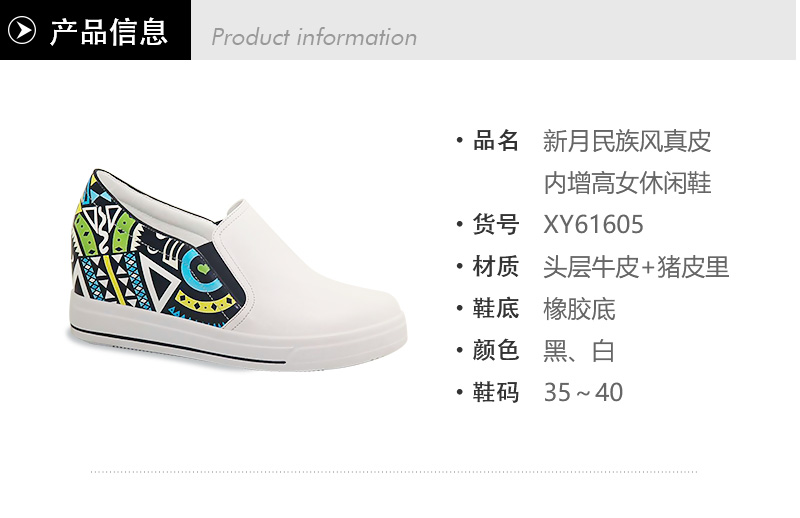This screenshot has height=518, width=800.
Task: Click the item number XY61605
Action: pyautogui.click(x=593, y=225)
